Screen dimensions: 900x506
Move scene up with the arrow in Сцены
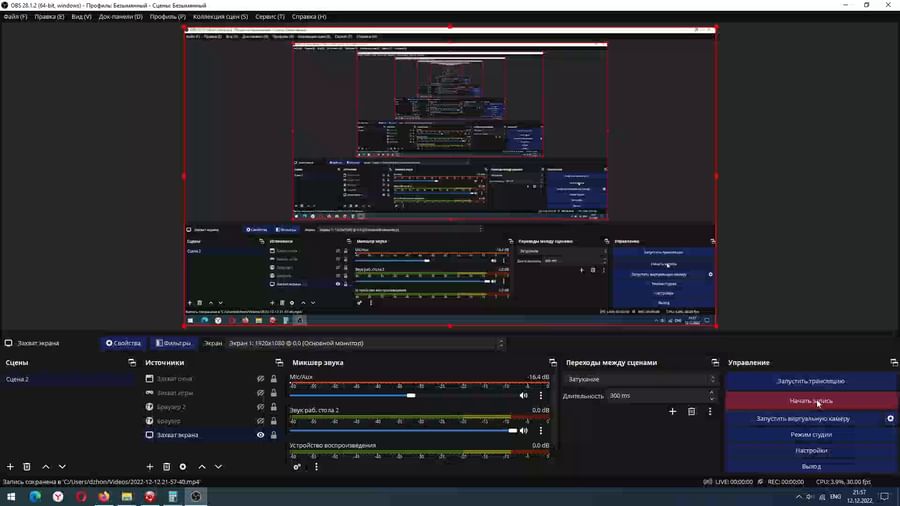(x=46, y=466)
